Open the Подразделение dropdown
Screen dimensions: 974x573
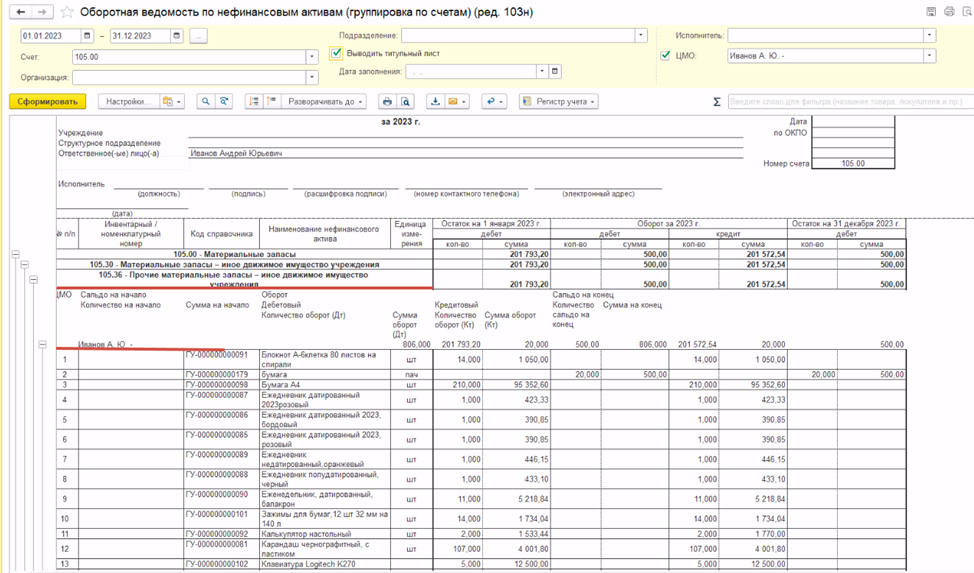[x=641, y=36]
